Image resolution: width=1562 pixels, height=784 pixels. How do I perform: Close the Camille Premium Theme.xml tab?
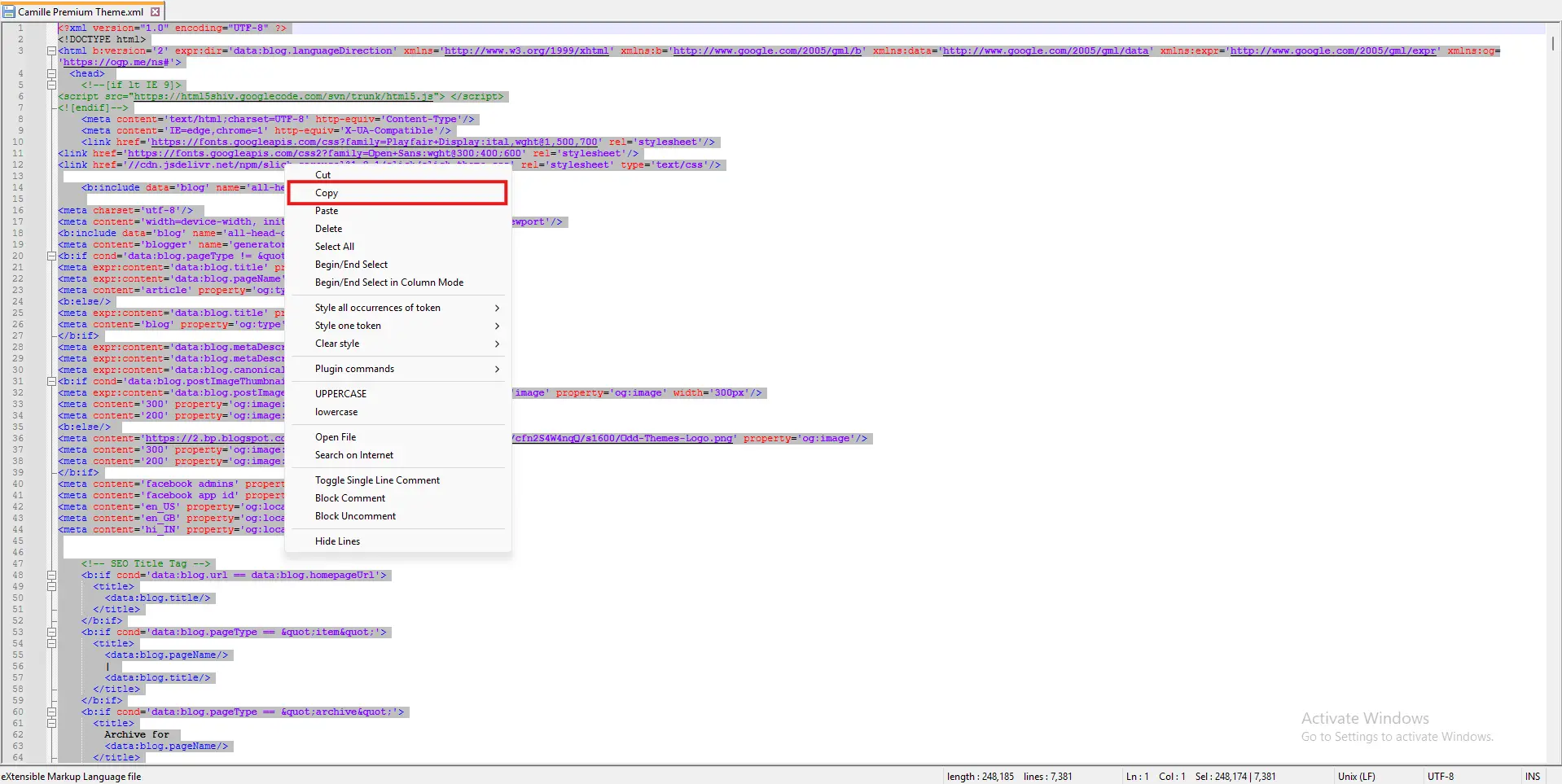[x=156, y=12]
